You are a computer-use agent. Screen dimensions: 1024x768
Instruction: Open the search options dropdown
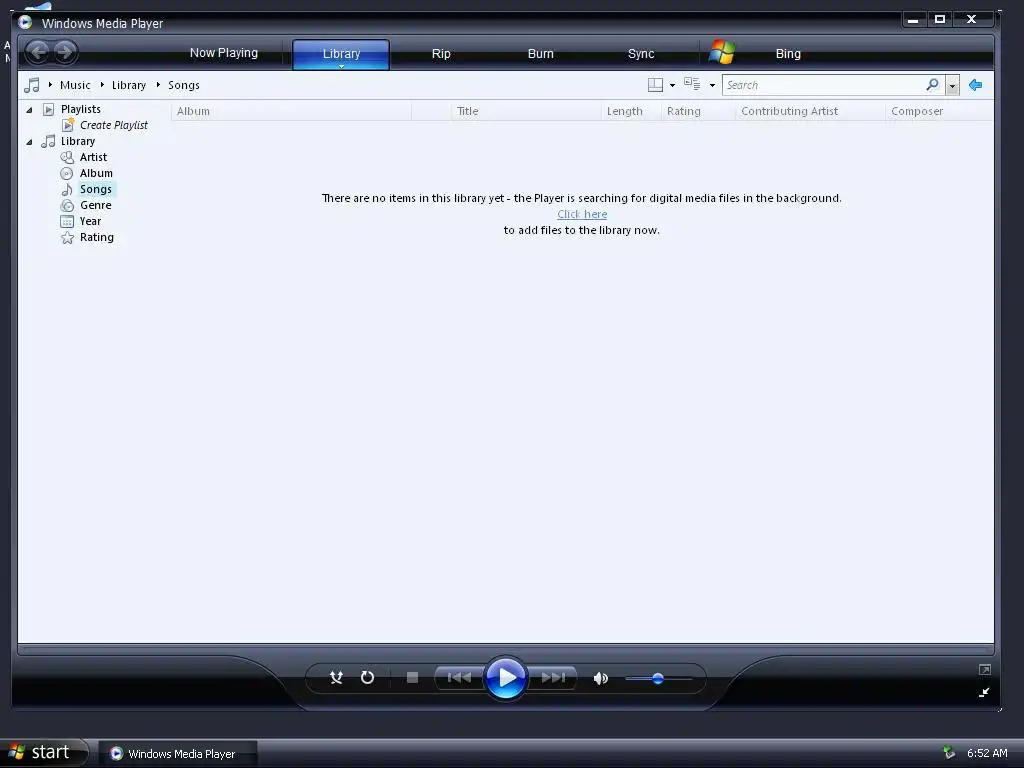tap(952, 86)
